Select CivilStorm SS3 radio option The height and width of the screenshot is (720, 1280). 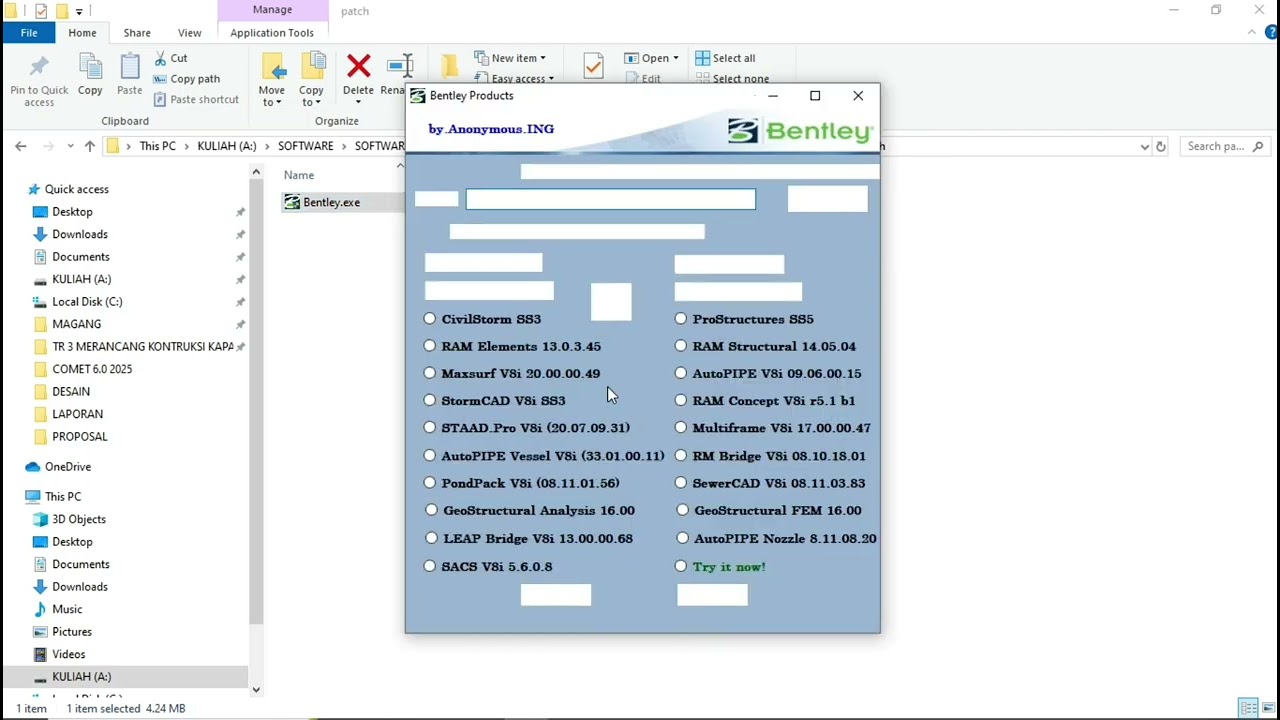click(x=430, y=319)
